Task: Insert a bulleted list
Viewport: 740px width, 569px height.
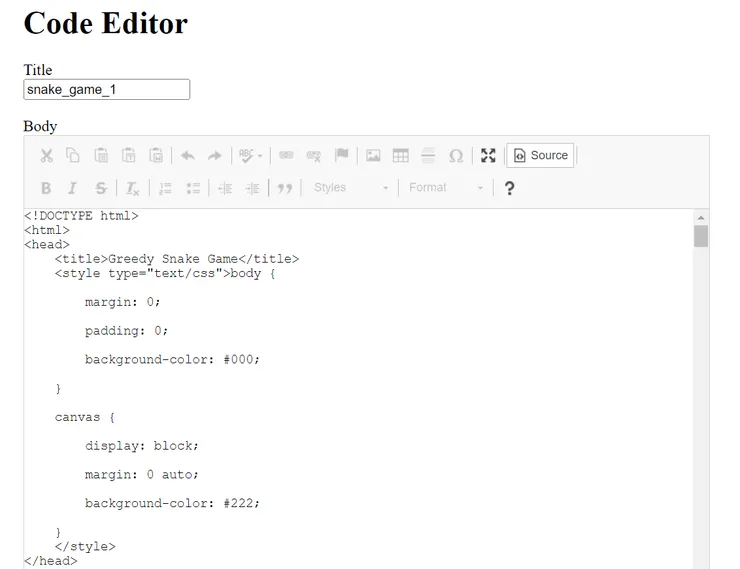Action: [x=193, y=188]
